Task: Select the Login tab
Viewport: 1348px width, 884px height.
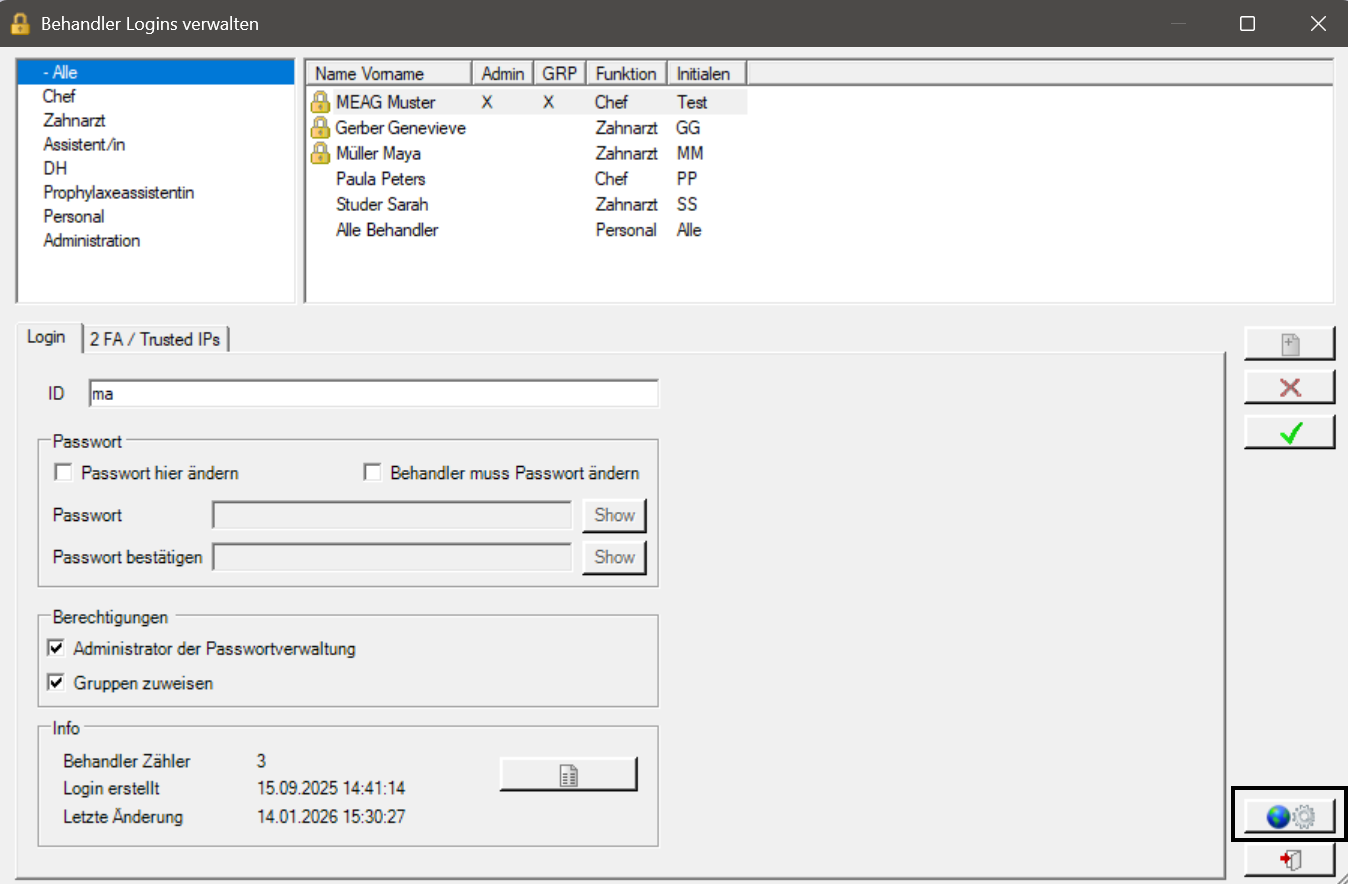Action: click(x=46, y=337)
